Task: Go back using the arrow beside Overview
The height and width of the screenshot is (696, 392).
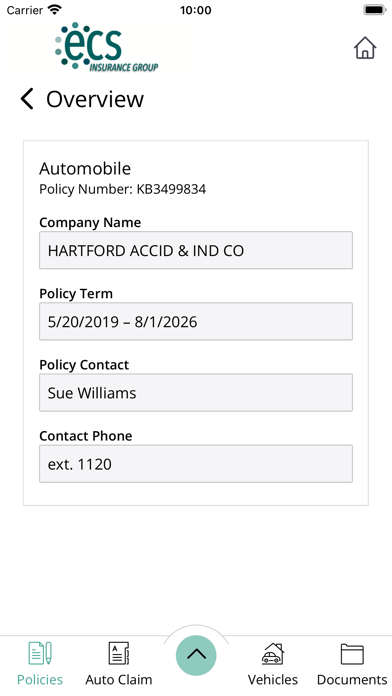Action: coord(27,99)
